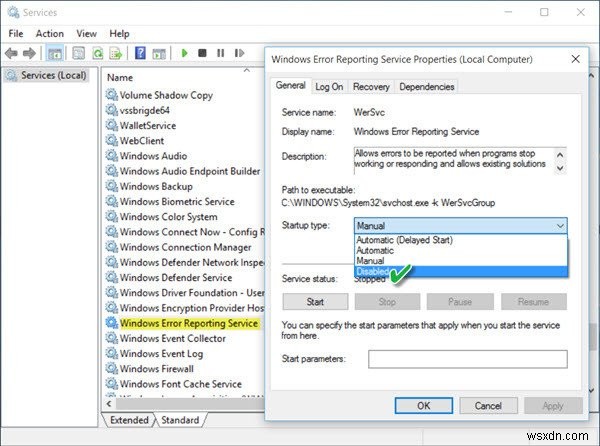Open the Action menu

coord(50,34)
